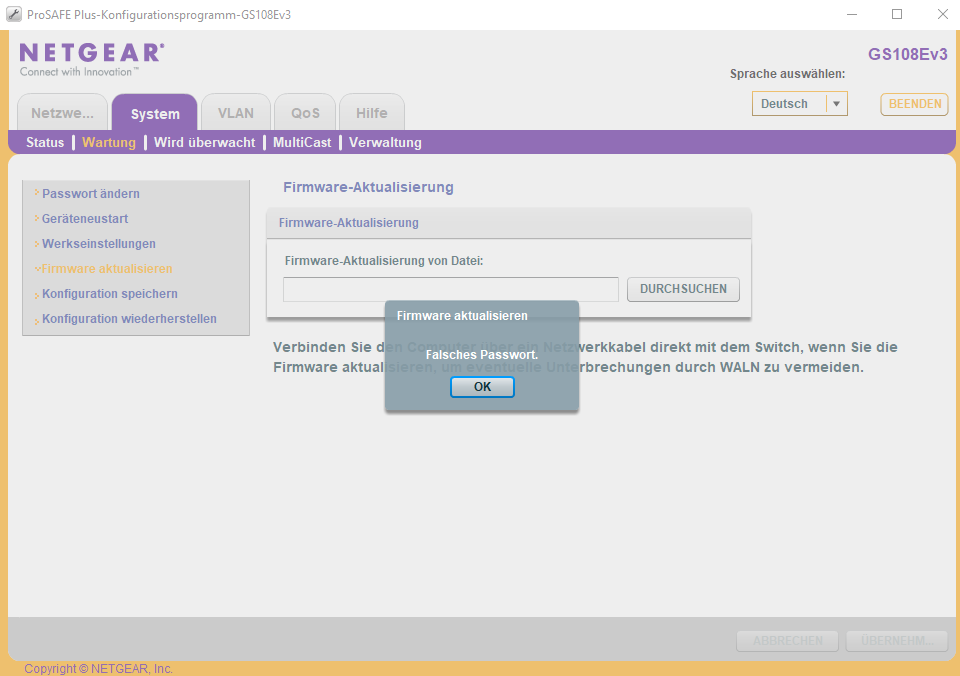Open Konfiguration wiederherstellen

(x=129, y=319)
